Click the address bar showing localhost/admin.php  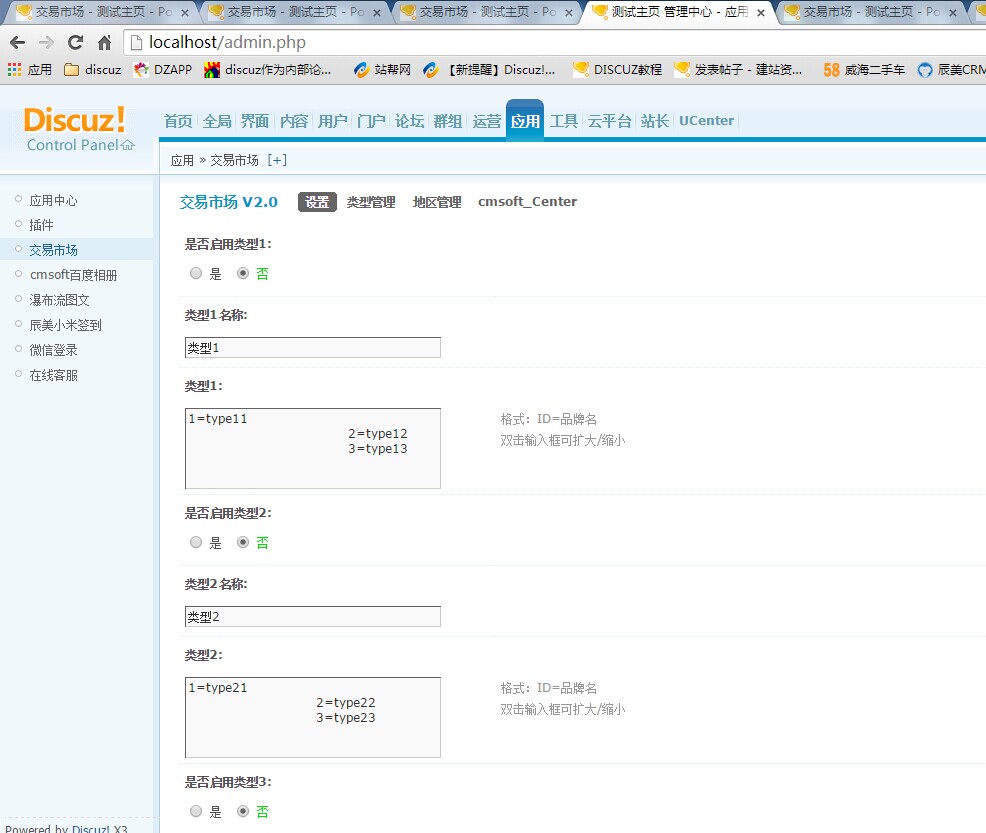coord(553,42)
